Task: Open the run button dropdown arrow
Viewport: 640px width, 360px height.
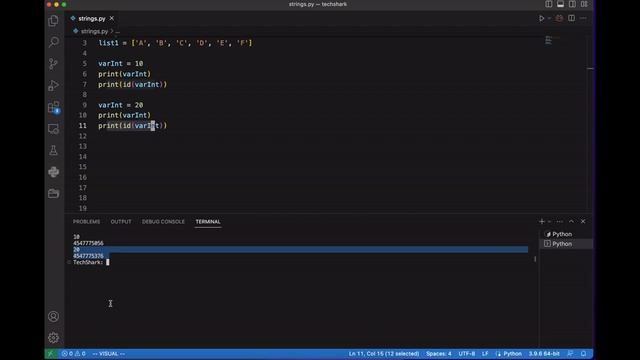Action: pyautogui.click(x=549, y=18)
